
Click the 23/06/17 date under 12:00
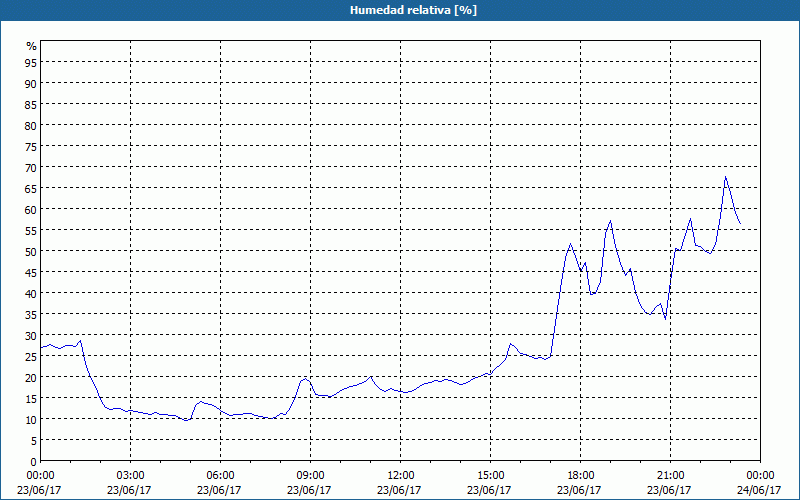399,490
